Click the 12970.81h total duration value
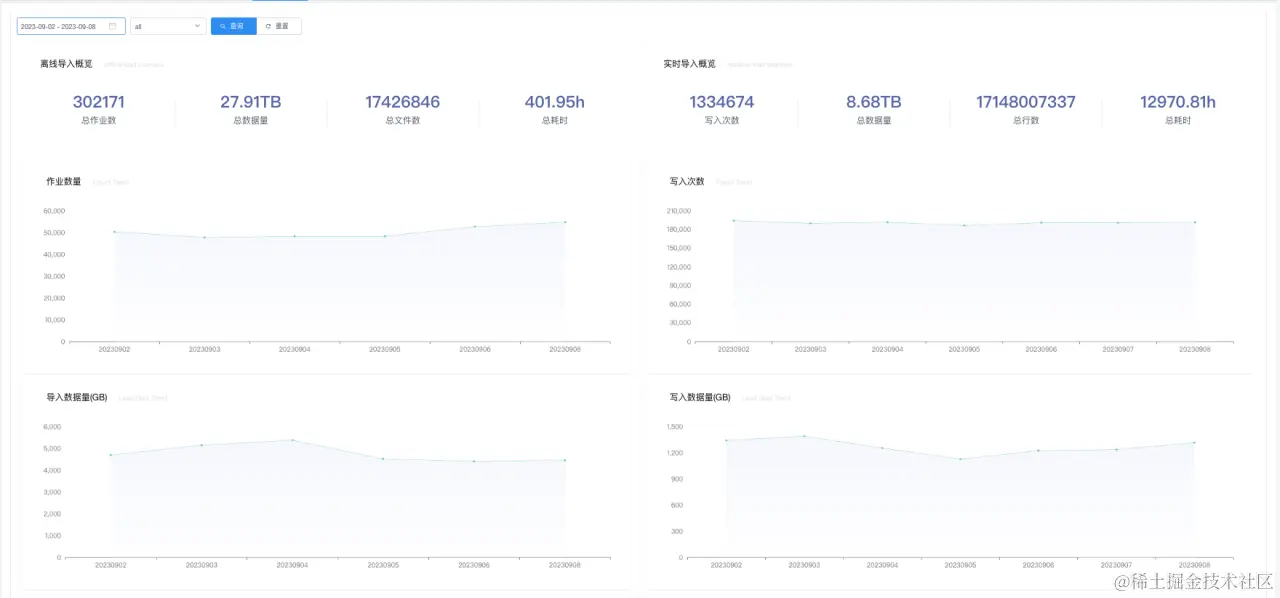The height and width of the screenshot is (598, 1280). click(1178, 102)
